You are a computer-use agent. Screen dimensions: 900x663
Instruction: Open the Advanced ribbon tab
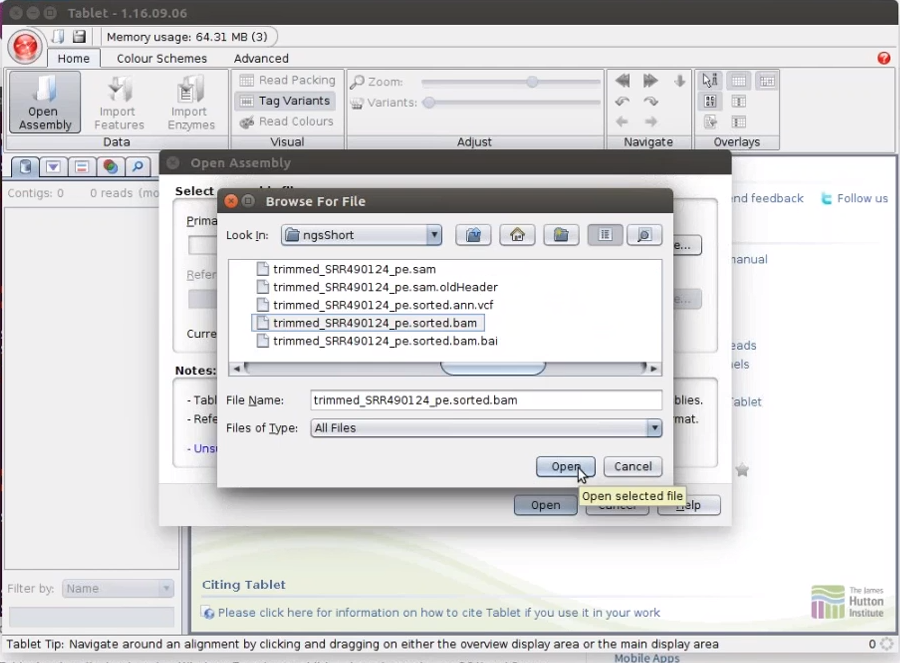point(261,59)
